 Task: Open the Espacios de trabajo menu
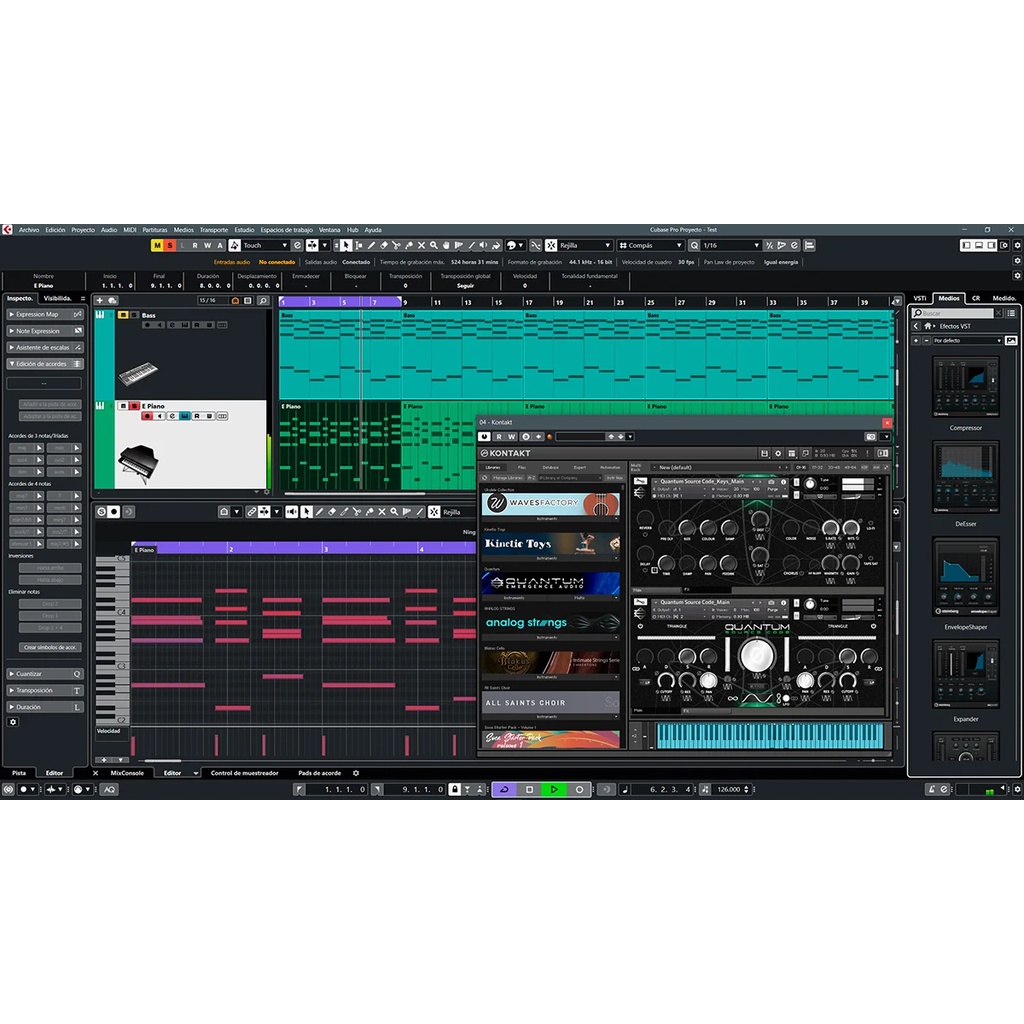point(286,230)
